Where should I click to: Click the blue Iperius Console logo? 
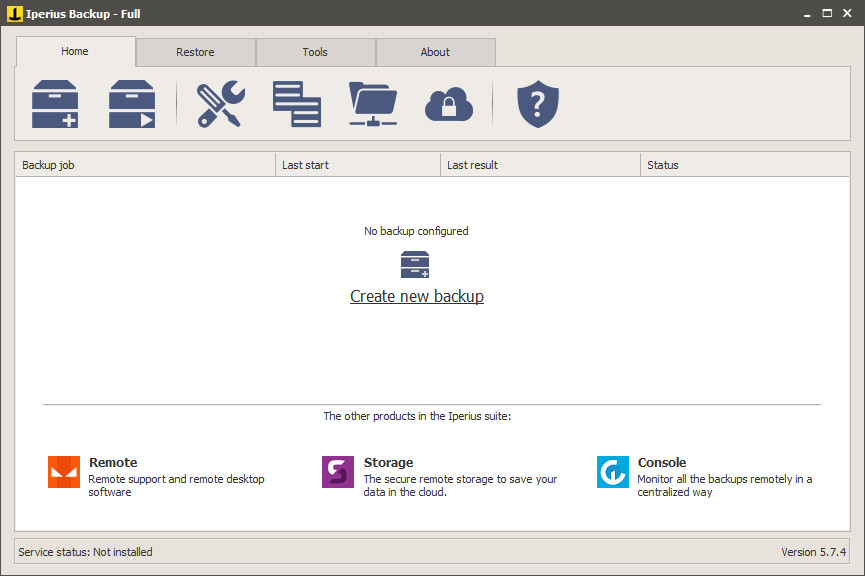pos(612,472)
